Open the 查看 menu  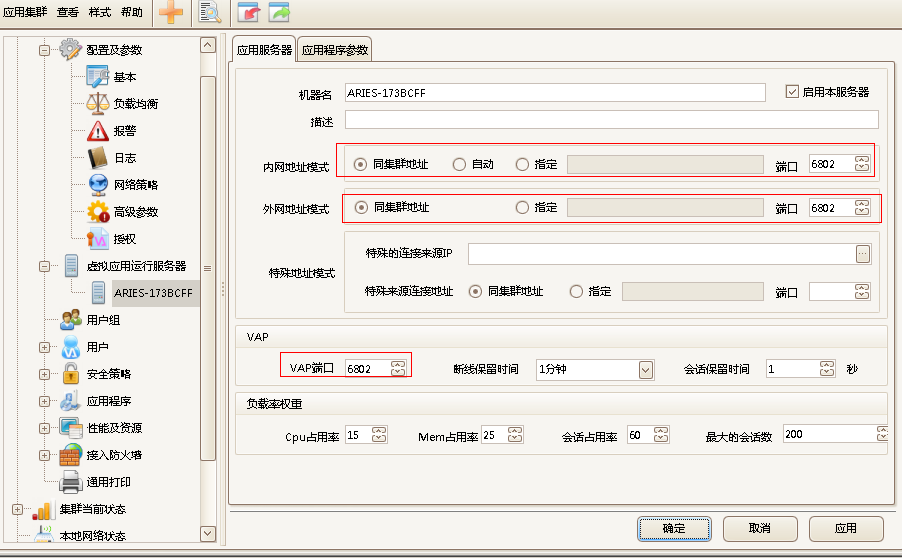[x=67, y=12]
